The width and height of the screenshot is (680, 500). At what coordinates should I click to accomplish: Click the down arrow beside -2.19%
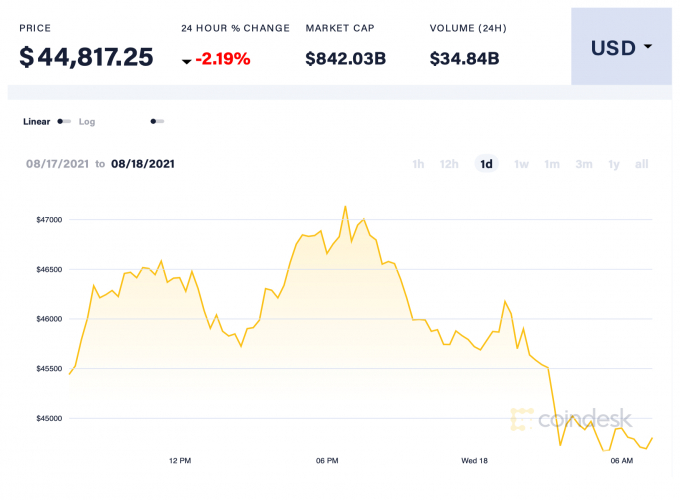[x=186, y=62]
